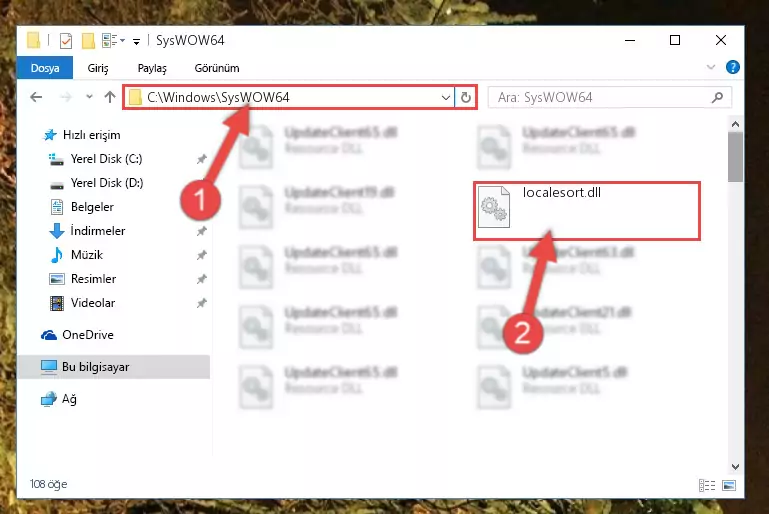
Task: Click the Back navigation arrow
Action: tap(36, 97)
